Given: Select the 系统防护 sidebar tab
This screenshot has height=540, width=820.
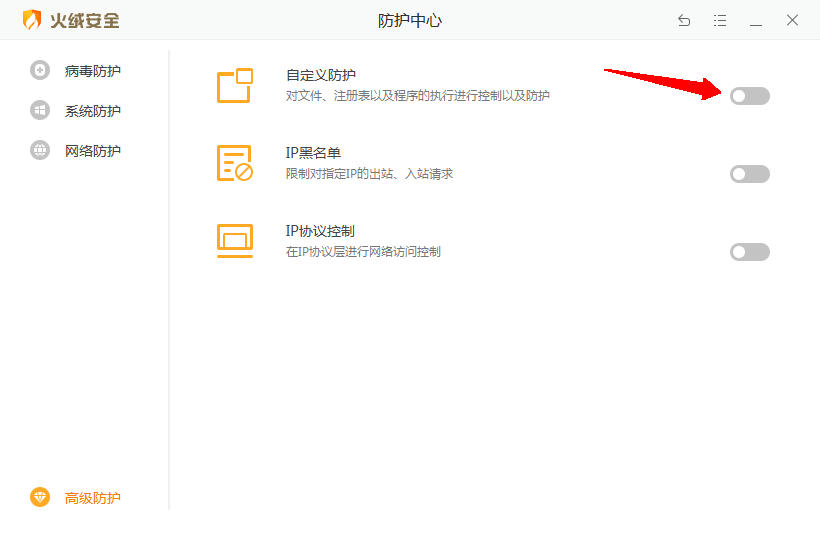Looking at the screenshot, I should click(x=93, y=111).
